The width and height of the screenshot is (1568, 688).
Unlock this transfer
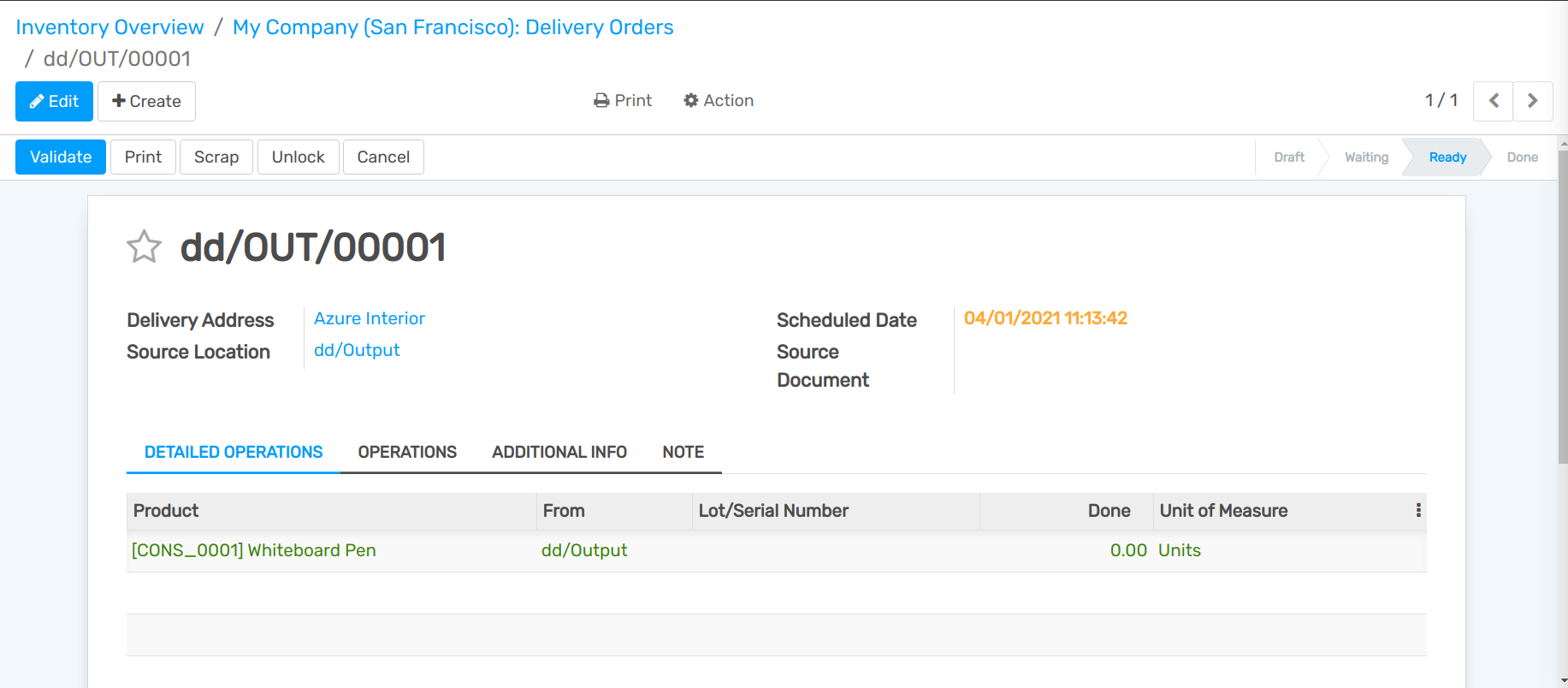298,157
